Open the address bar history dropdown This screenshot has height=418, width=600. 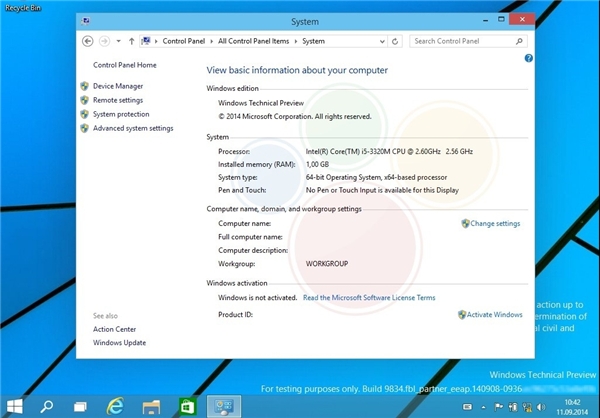pos(382,41)
